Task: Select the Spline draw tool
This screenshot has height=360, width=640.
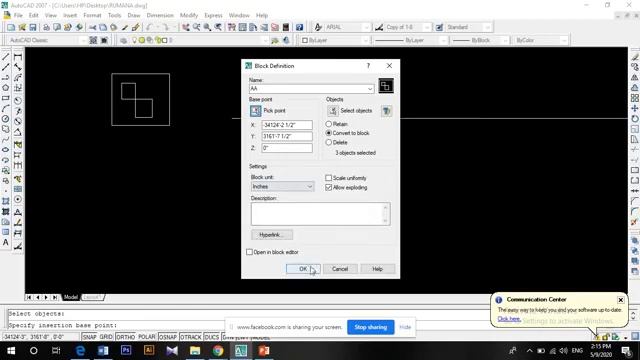Action: tap(6, 140)
